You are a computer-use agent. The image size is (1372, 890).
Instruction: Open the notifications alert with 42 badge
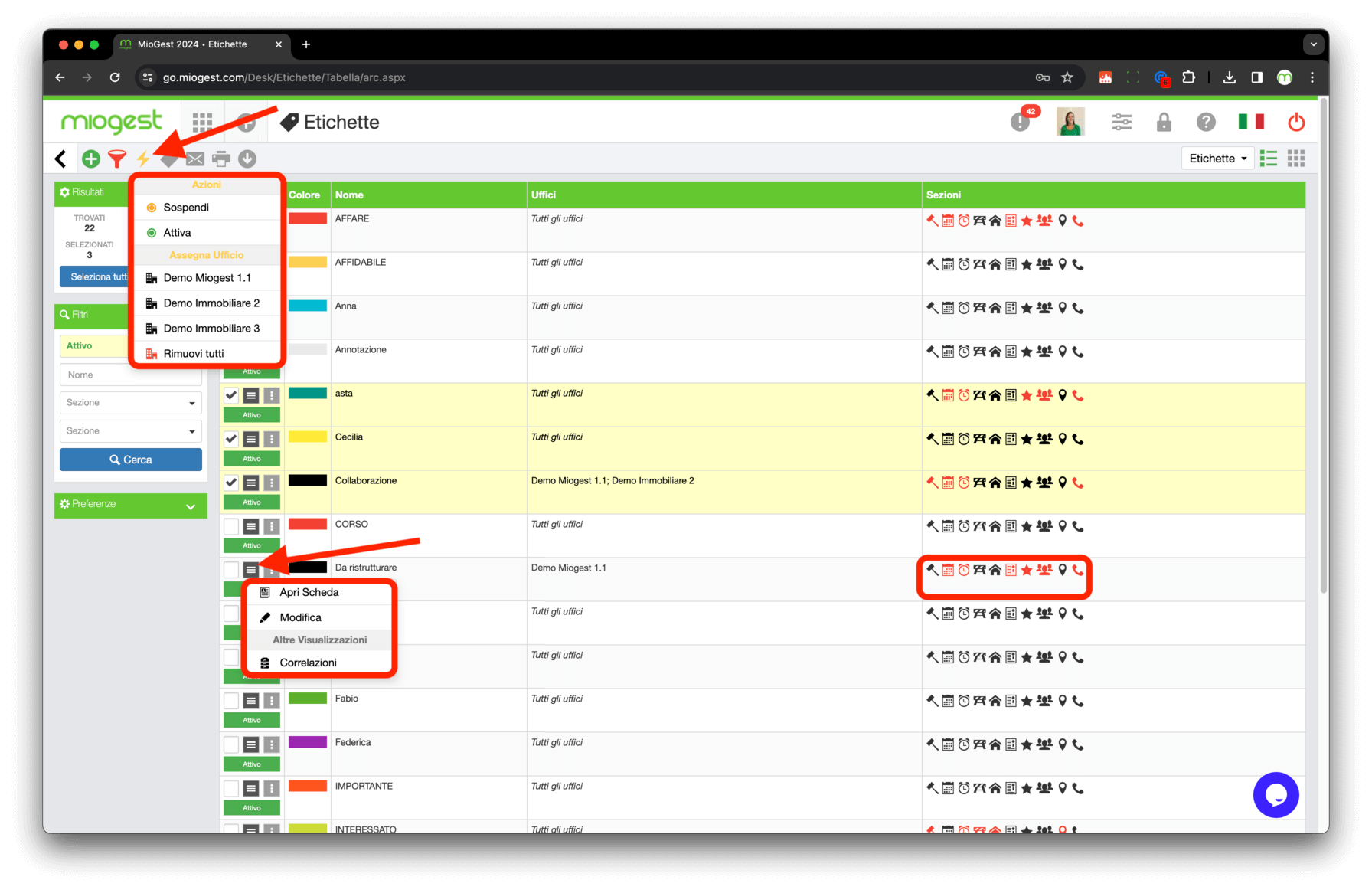coord(1021,121)
